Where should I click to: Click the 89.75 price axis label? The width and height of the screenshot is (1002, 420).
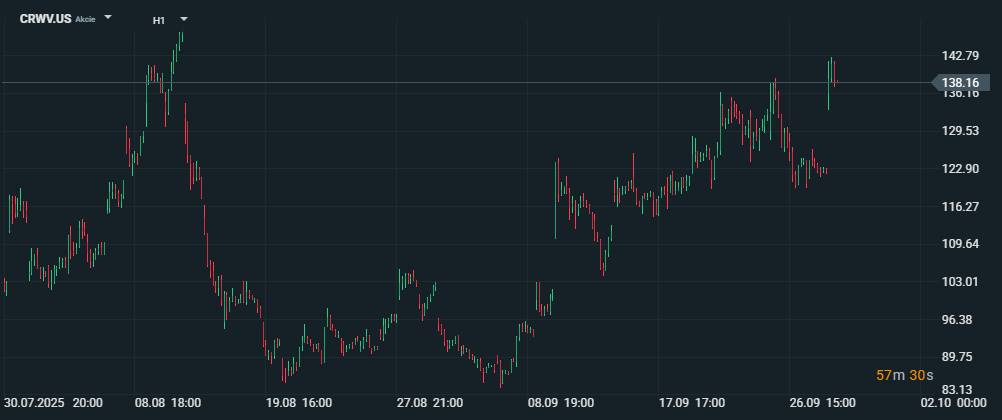click(960, 357)
